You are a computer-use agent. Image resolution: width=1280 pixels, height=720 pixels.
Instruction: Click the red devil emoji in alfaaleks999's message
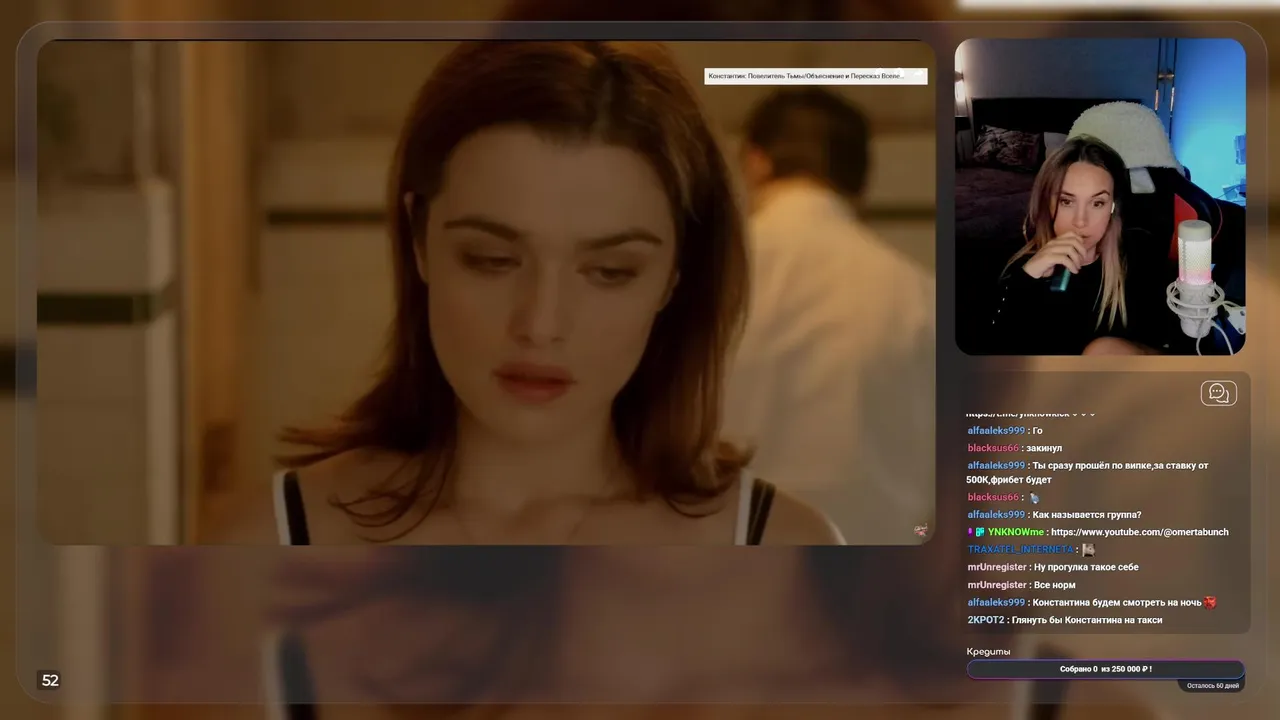pyautogui.click(x=1210, y=602)
